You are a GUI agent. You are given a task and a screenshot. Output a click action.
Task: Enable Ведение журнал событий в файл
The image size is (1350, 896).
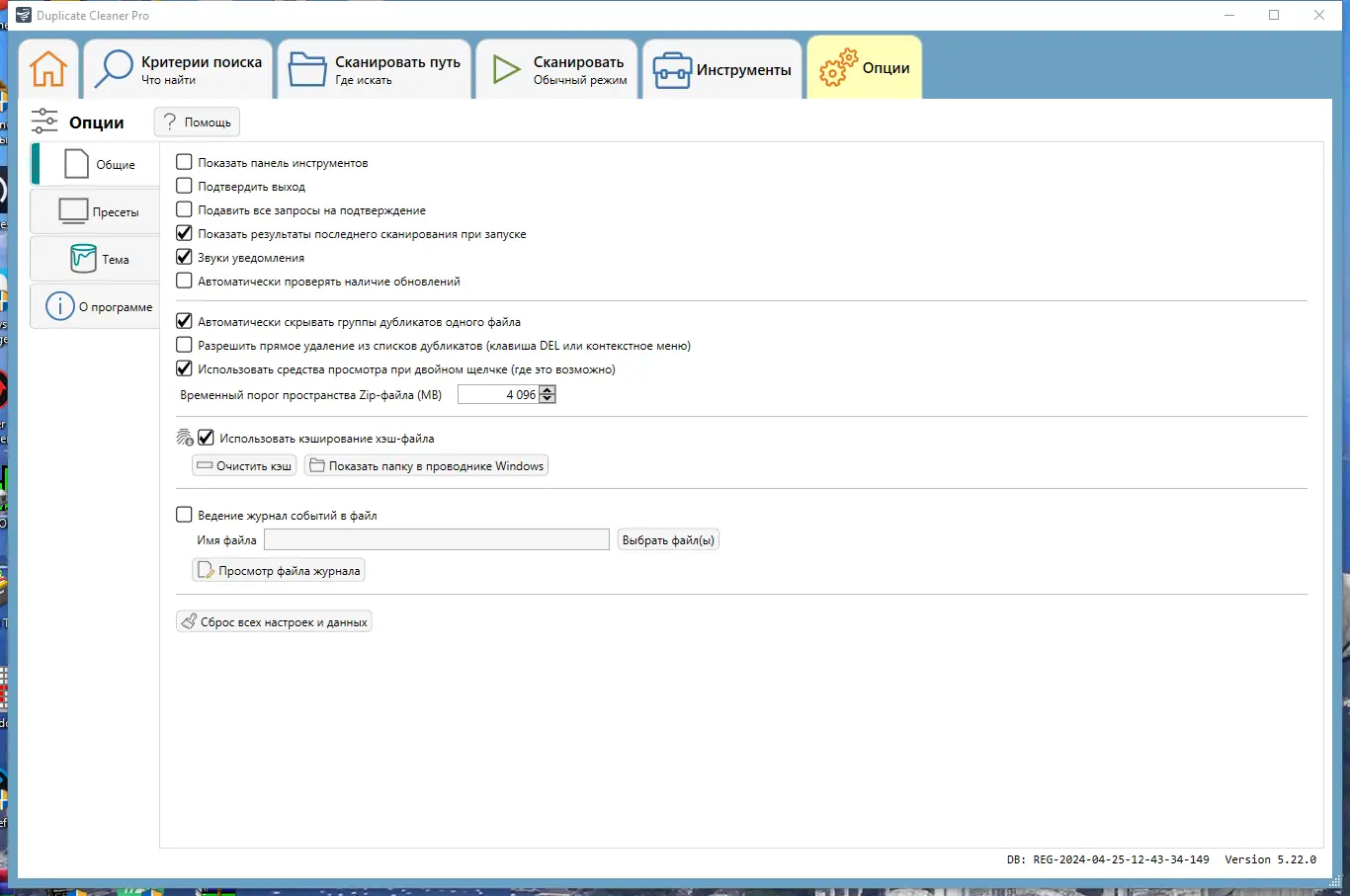tap(184, 514)
